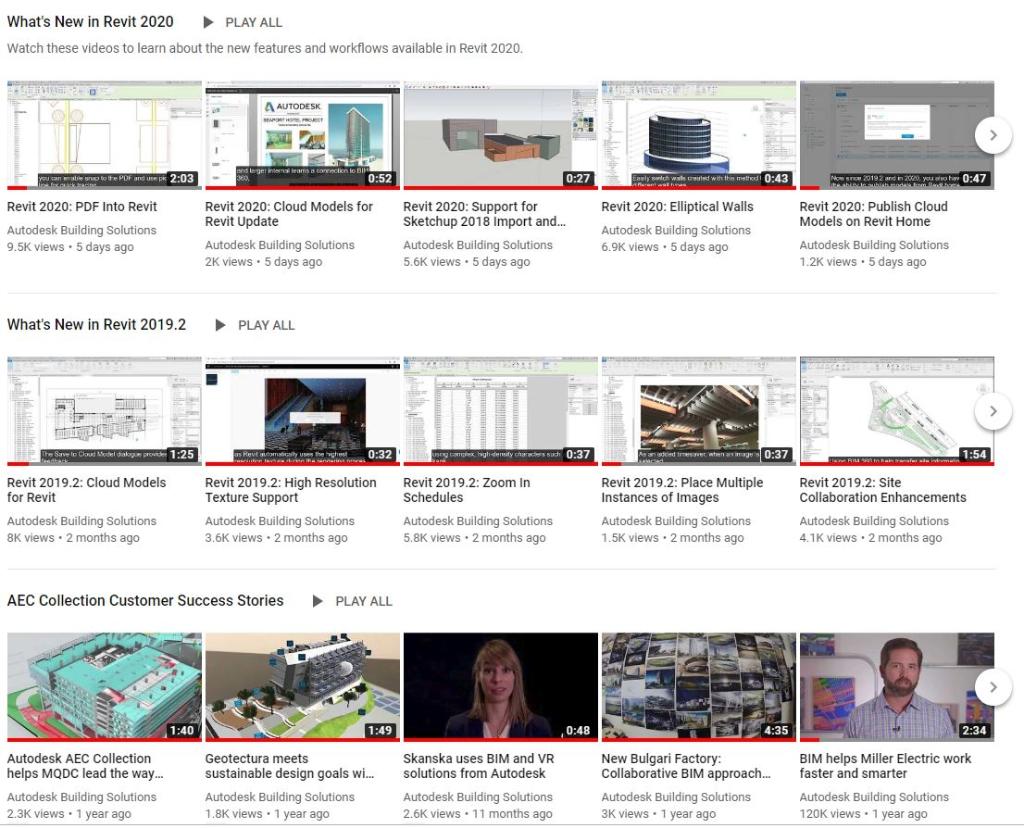
Task: Open Geotectura sustainable design video thumbnail
Action: (x=302, y=687)
